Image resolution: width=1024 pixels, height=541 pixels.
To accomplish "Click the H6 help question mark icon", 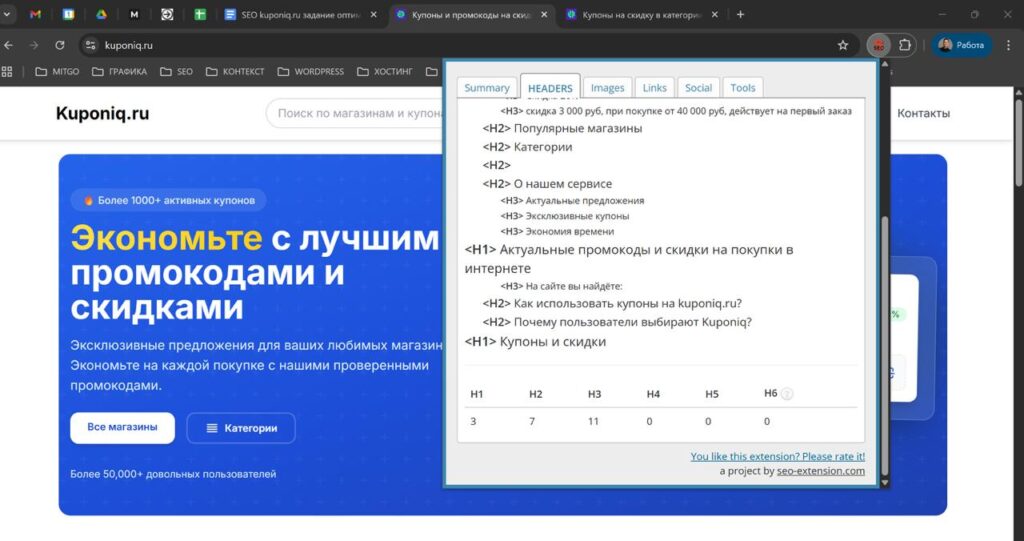I will click(787, 394).
